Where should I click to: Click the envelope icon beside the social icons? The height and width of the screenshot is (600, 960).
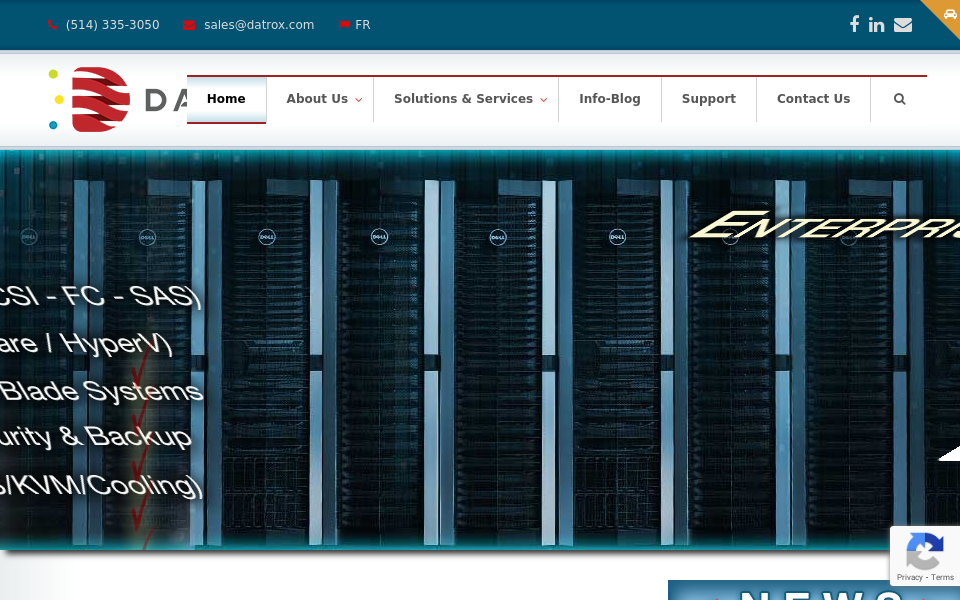click(902, 24)
